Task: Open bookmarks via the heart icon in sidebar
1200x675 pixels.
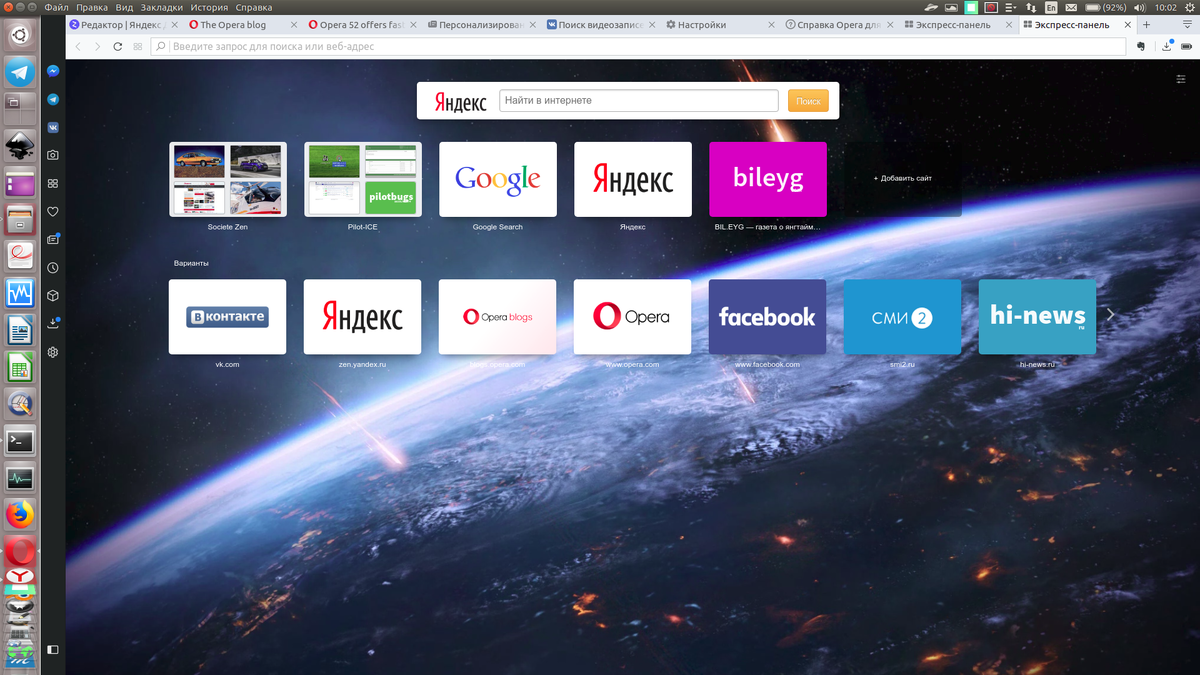Action: tap(52, 211)
